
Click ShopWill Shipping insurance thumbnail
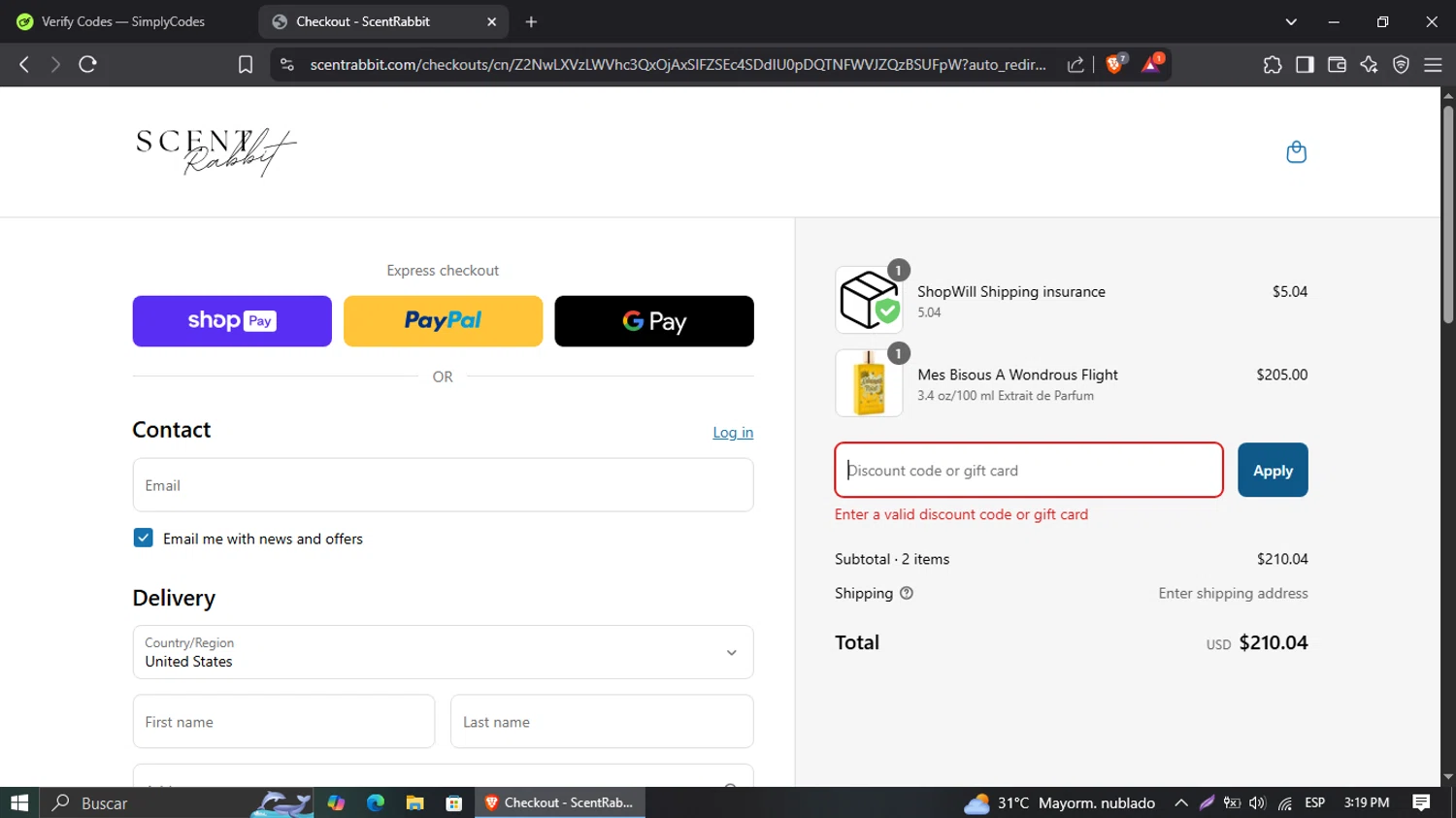click(x=869, y=300)
